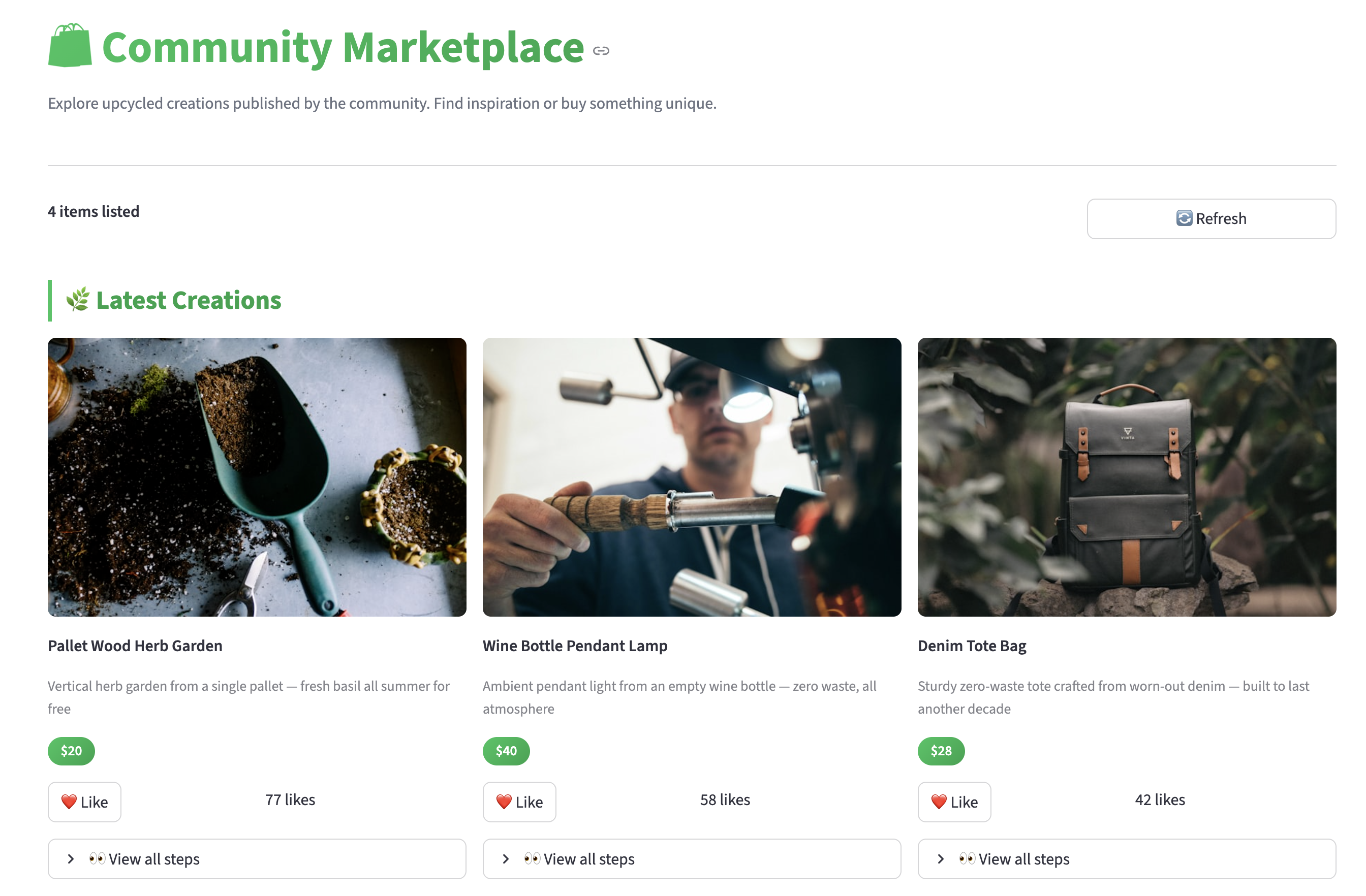Click the Refresh button
Viewport: 1366px width, 896px height.
click(1210, 218)
